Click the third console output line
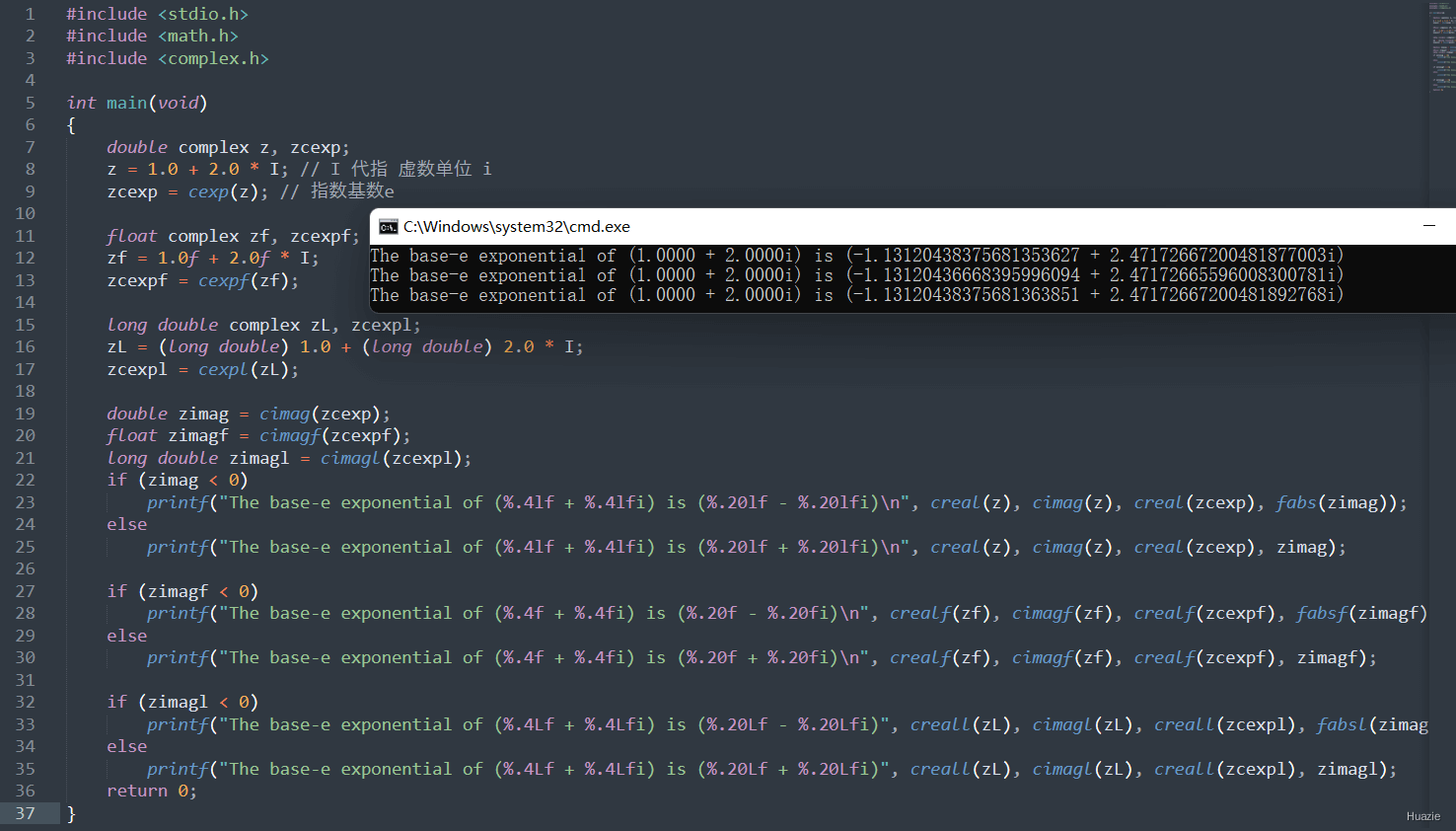Image resolution: width=1456 pixels, height=831 pixels. [x=857, y=295]
